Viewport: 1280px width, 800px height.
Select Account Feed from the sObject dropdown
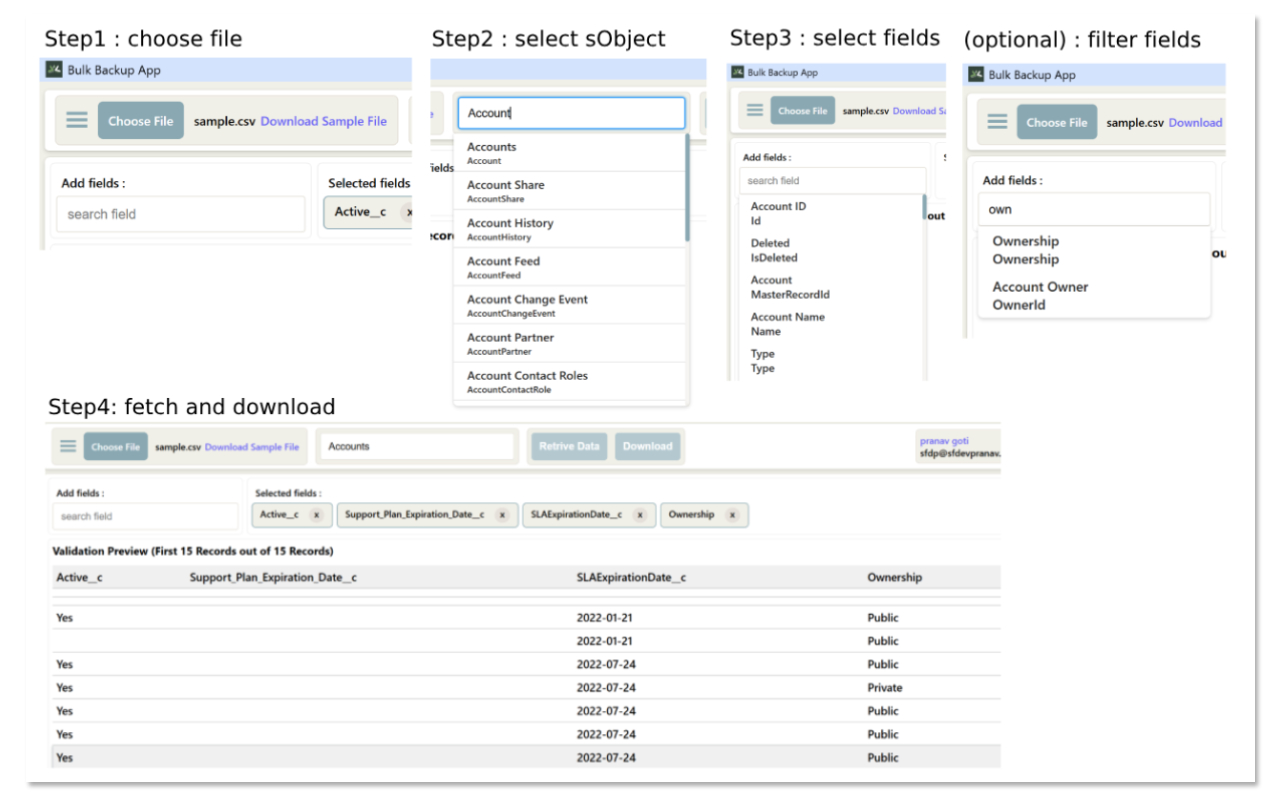click(x=569, y=267)
